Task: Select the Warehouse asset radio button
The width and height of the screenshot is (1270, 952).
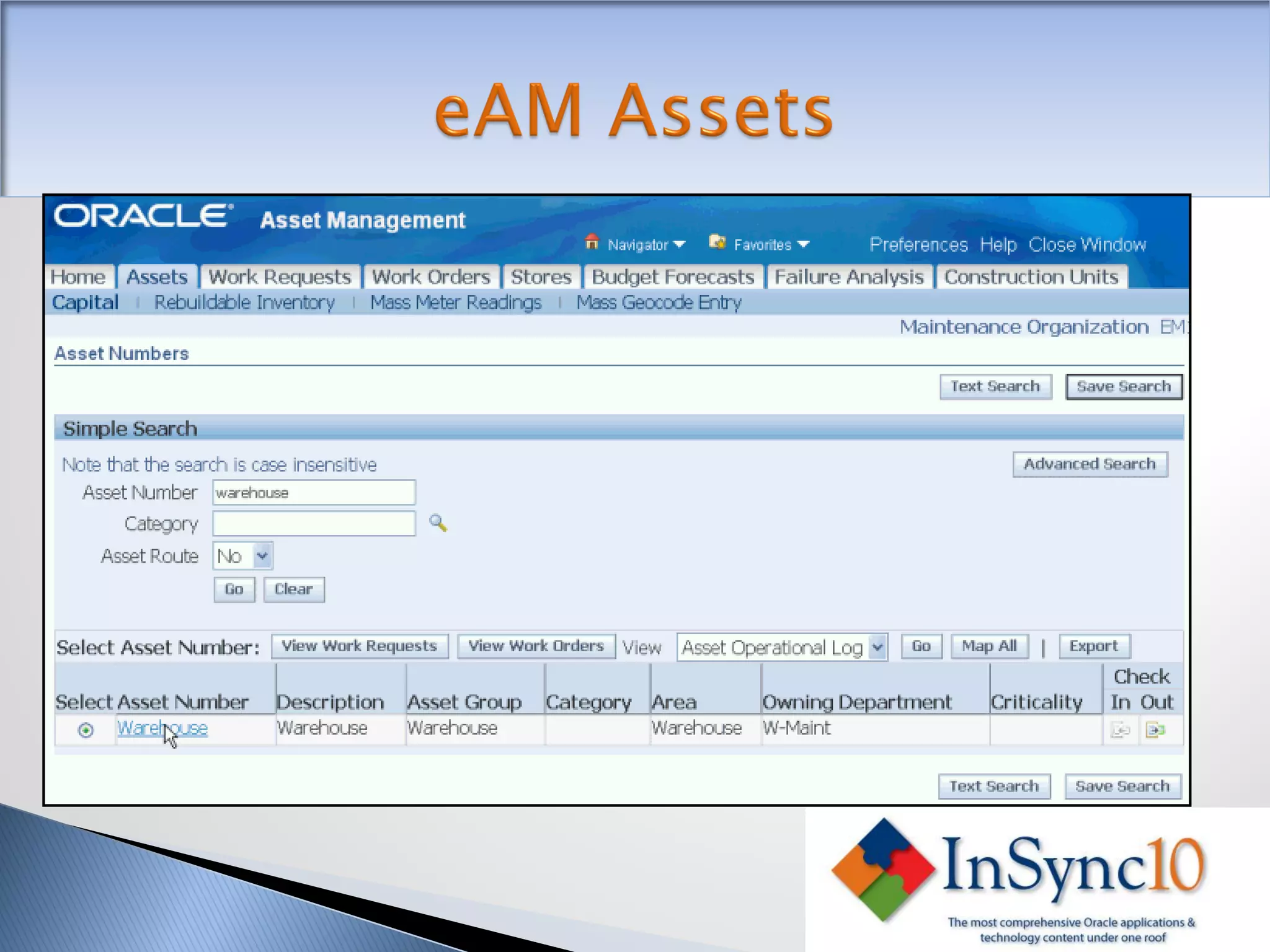Action: coord(86,730)
